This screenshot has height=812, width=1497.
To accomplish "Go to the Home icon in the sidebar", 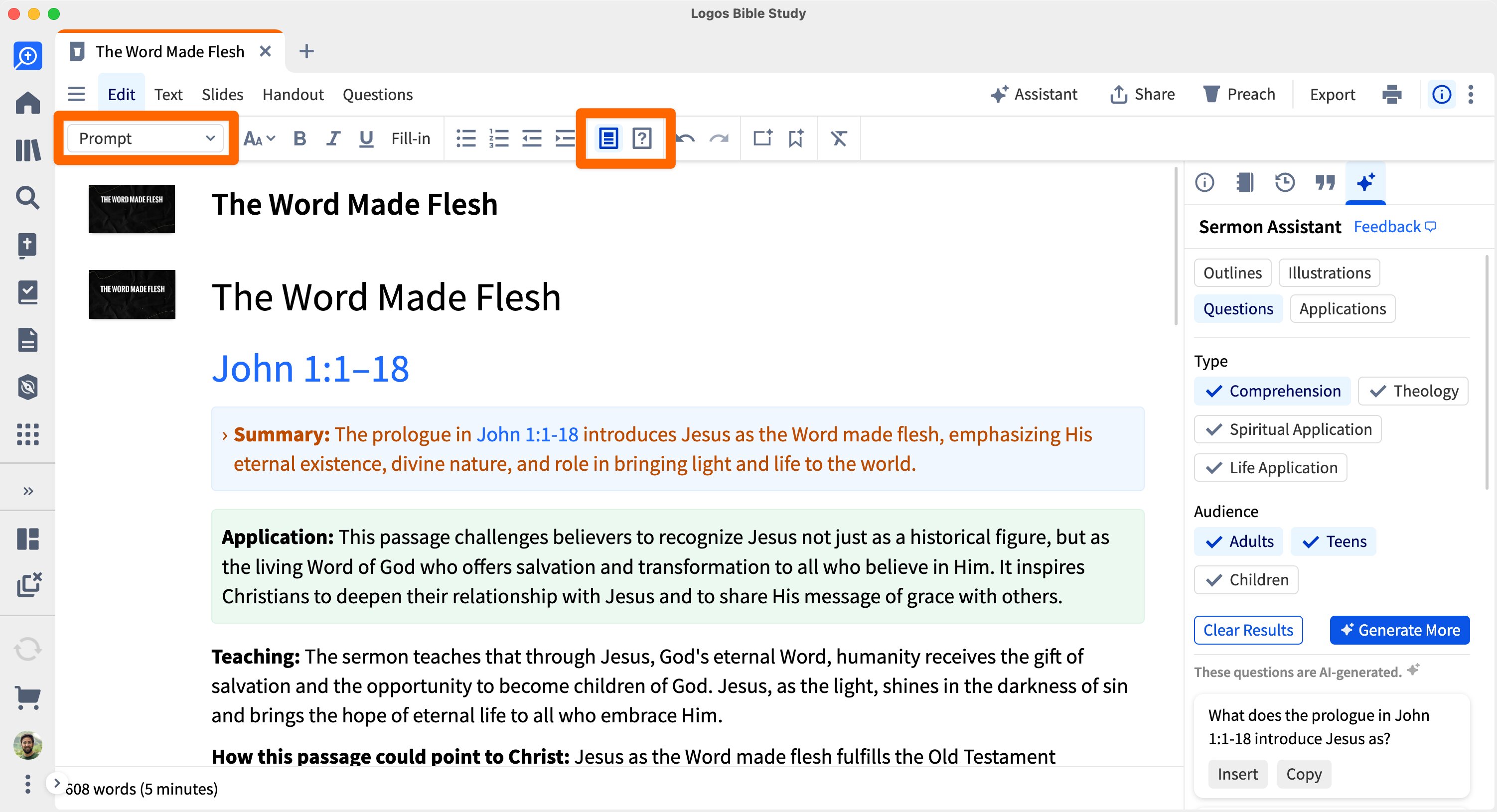I will click(x=27, y=103).
